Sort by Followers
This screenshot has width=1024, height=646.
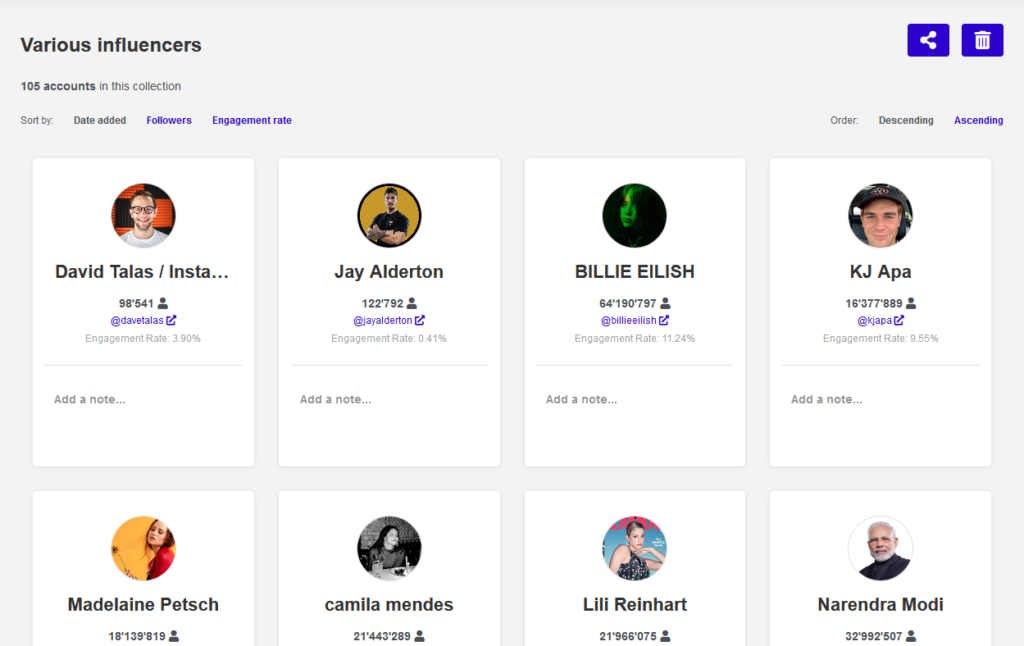point(169,120)
